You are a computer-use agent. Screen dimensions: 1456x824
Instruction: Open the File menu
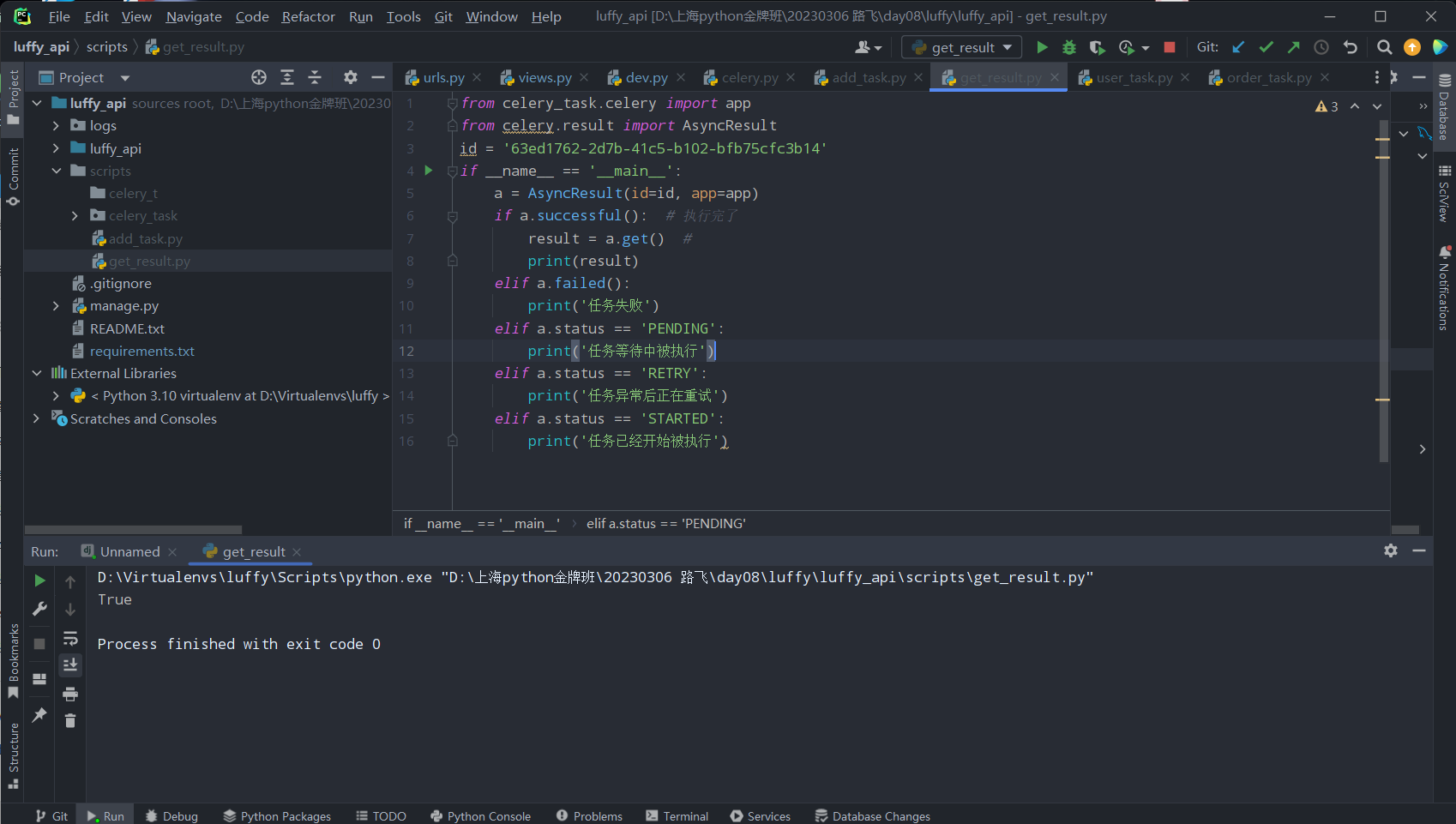tap(59, 16)
